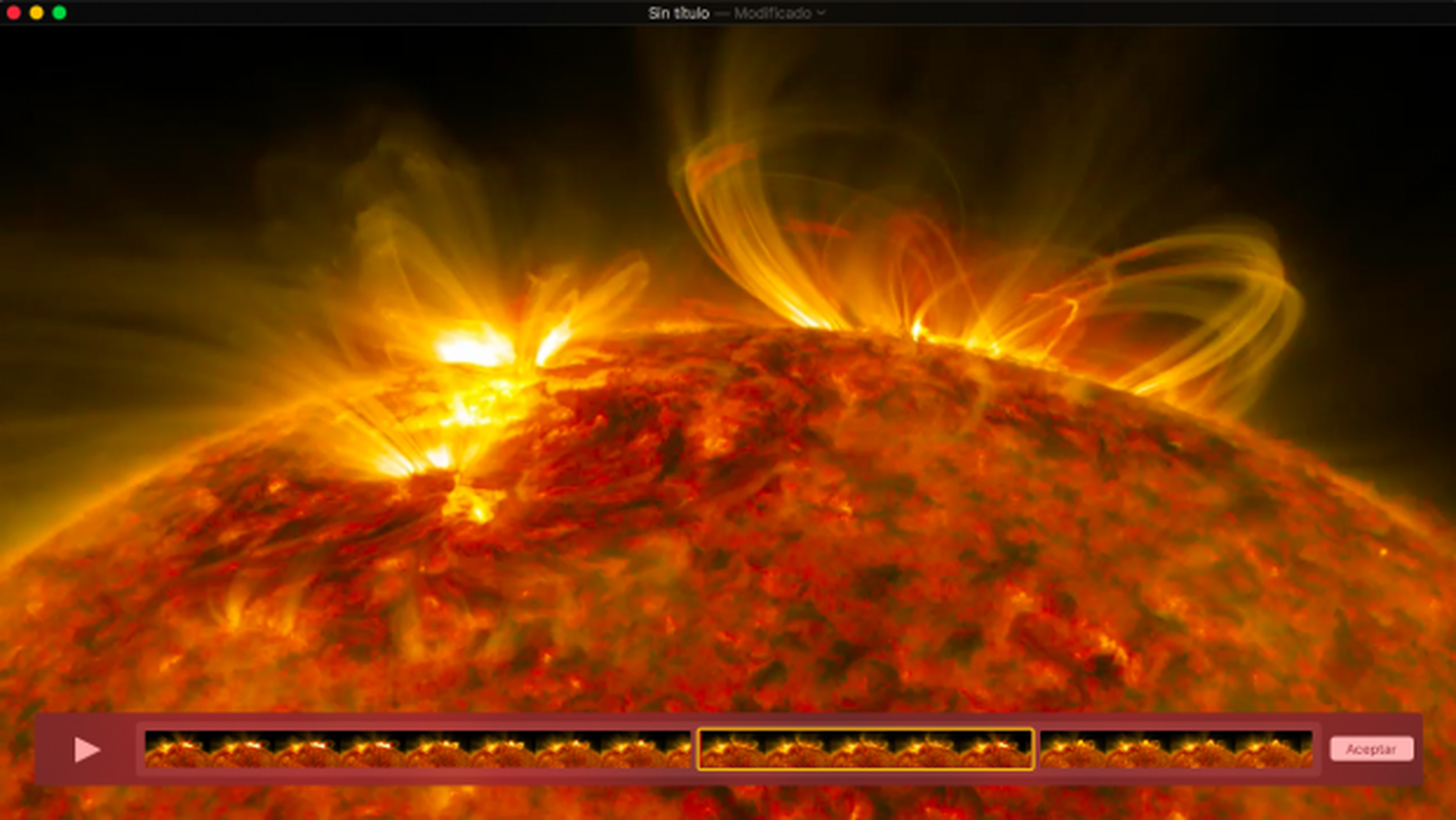Select the yellow-highlighted clip in the timeline
The height and width of the screenshot is (820, 1456).
click(865, 749)
